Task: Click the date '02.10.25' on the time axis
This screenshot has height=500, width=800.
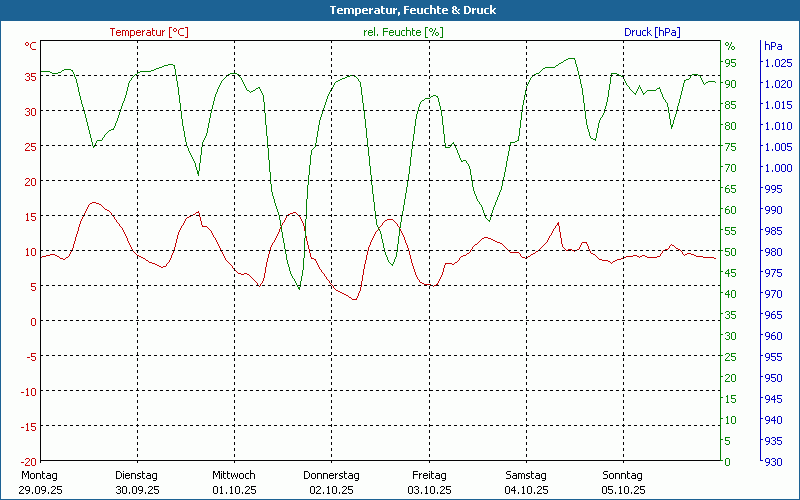Action: click(331, 490)
